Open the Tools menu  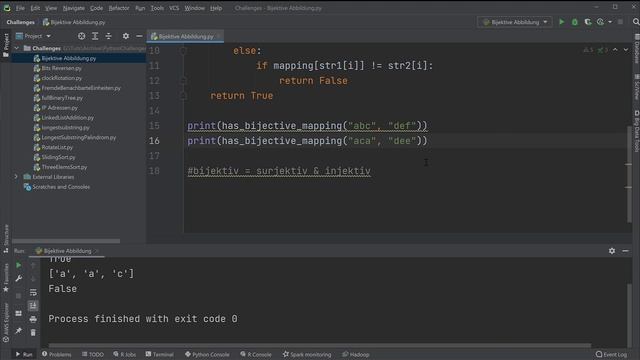157,8
